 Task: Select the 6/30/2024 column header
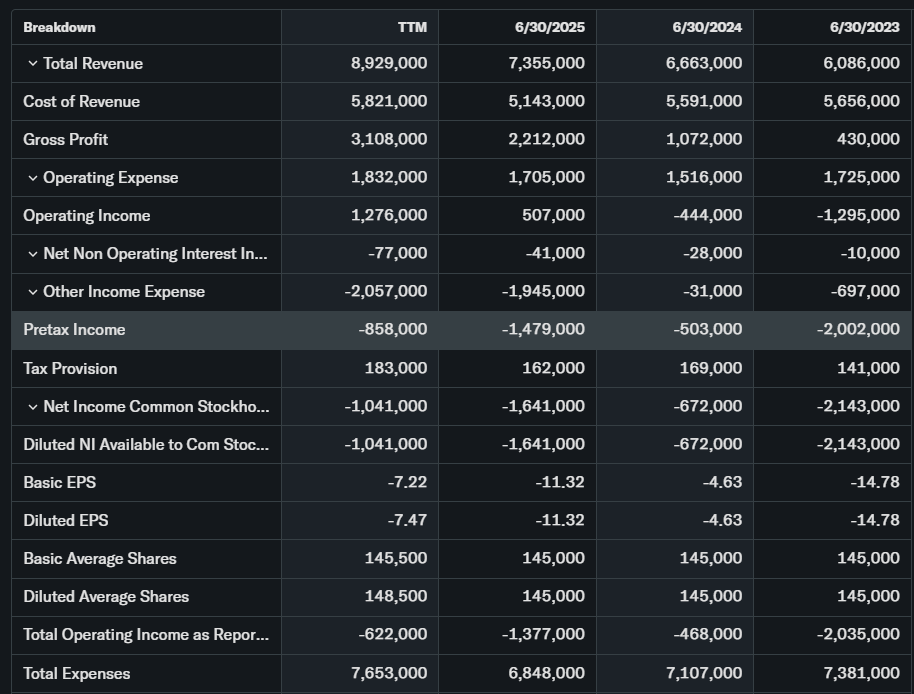pos(707,27)
